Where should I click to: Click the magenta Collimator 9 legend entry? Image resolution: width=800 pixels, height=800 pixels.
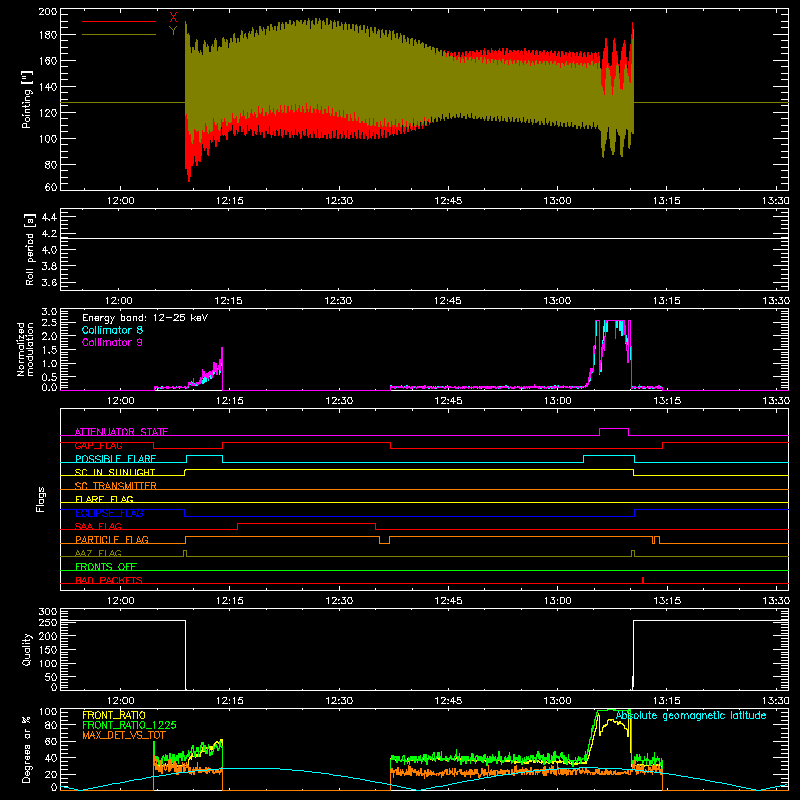pos(112,342)
